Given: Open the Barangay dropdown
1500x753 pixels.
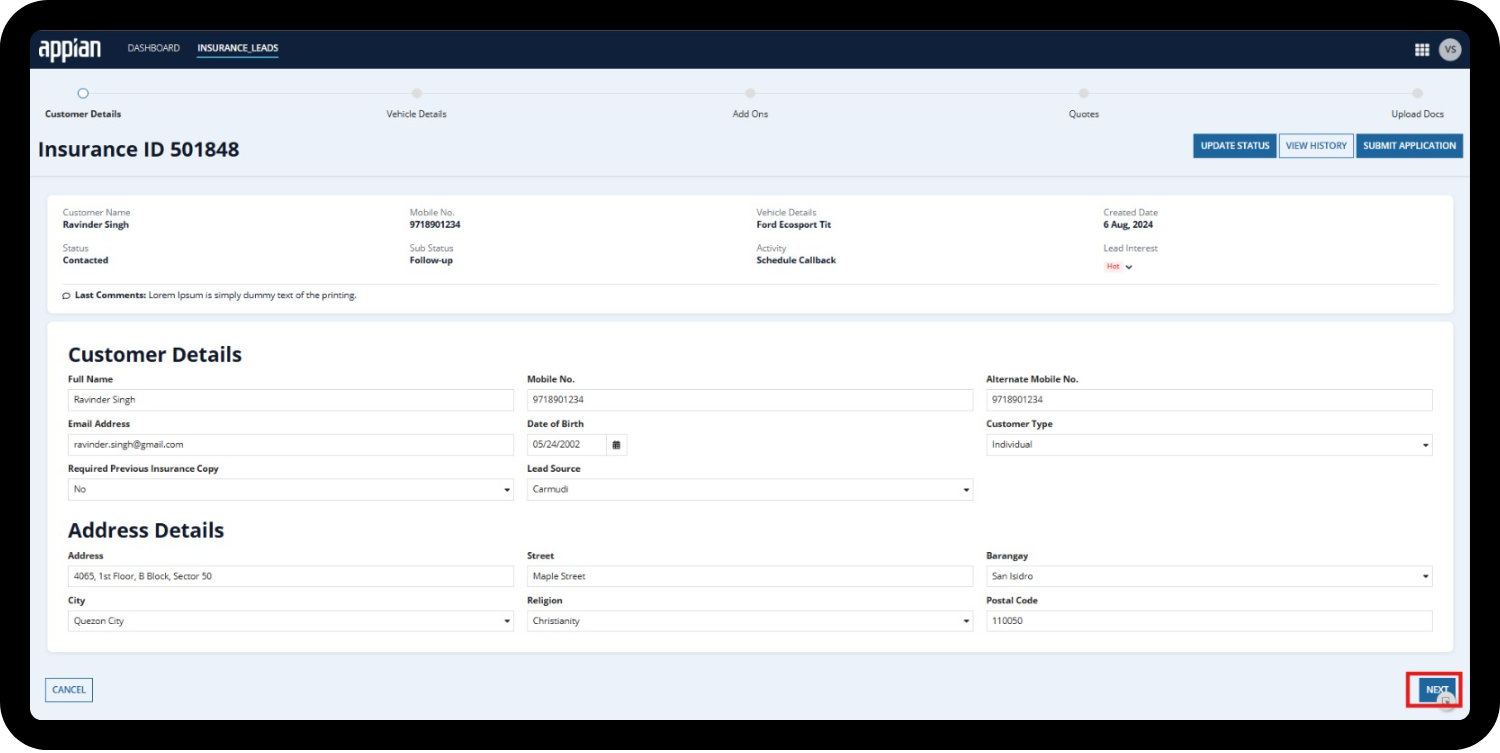Looking at the screenshot, I should pyautogui.click(x=1209, y=577).
